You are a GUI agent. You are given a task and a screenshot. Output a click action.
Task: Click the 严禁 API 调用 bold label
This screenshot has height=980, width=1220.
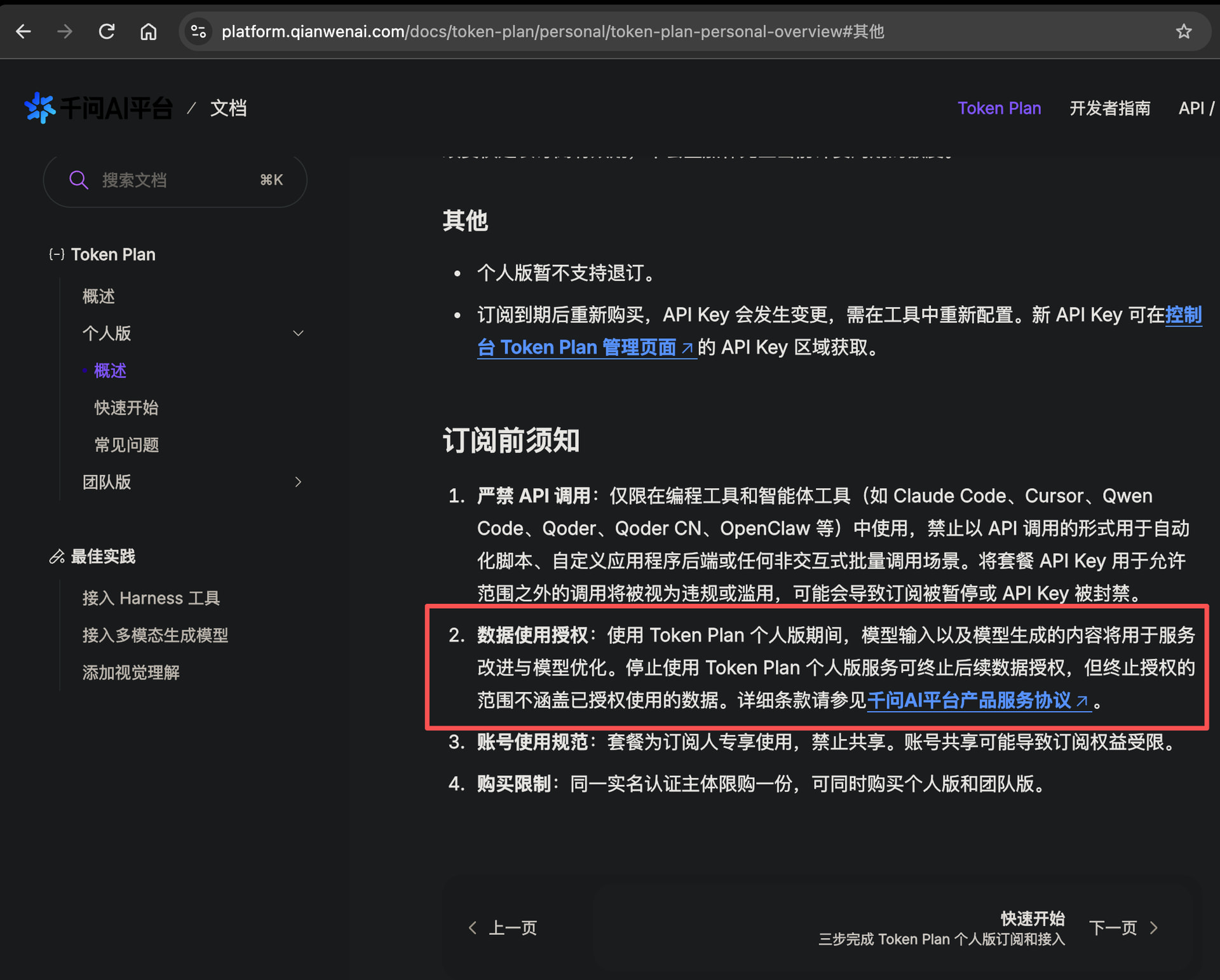[x=534, y=496]
